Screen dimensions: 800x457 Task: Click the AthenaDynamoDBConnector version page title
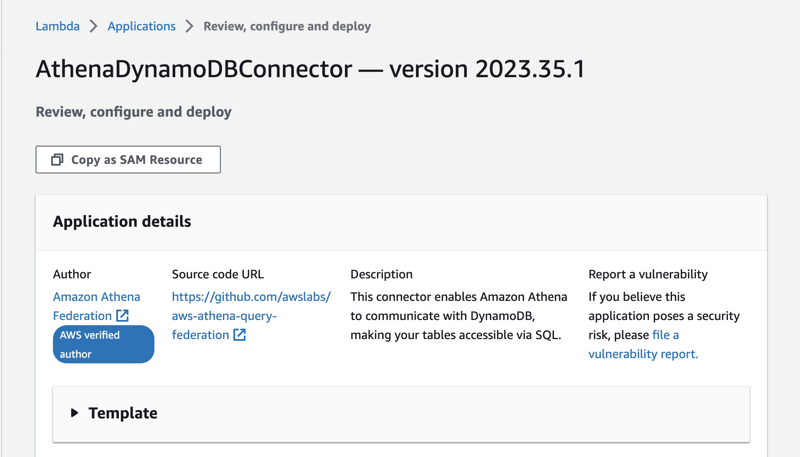(x=310, y=69)
